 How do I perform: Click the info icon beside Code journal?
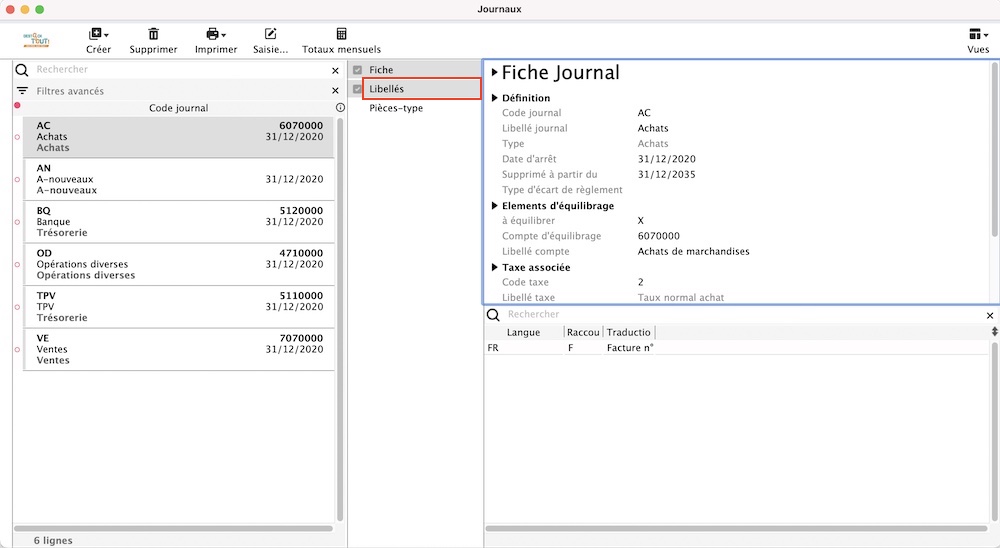pyautogui.click(x=341, y=107)
